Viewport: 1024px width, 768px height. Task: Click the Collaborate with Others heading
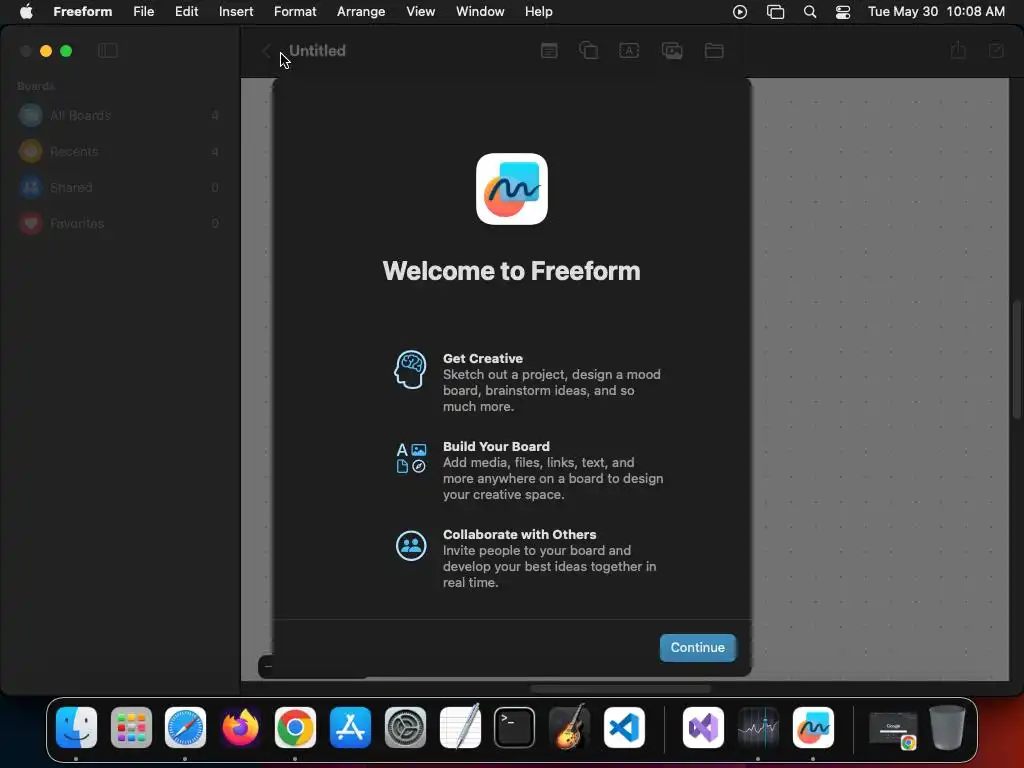pyautogui.click(x=519, y=534)
